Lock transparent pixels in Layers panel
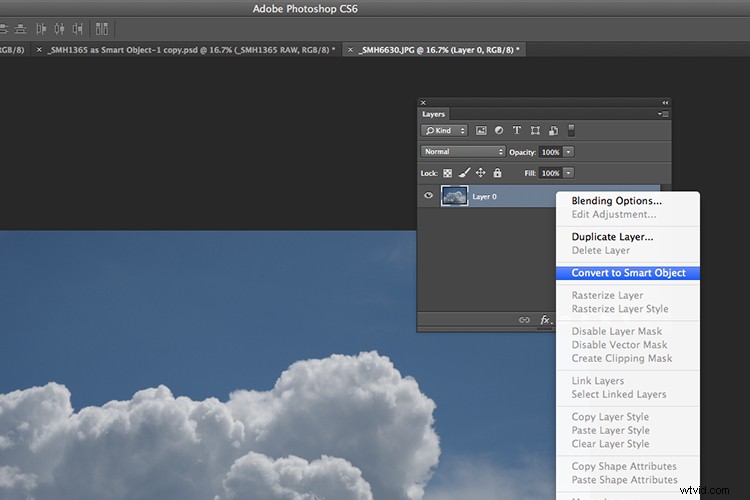Screen dimensions: 750x500 point(447,173)
